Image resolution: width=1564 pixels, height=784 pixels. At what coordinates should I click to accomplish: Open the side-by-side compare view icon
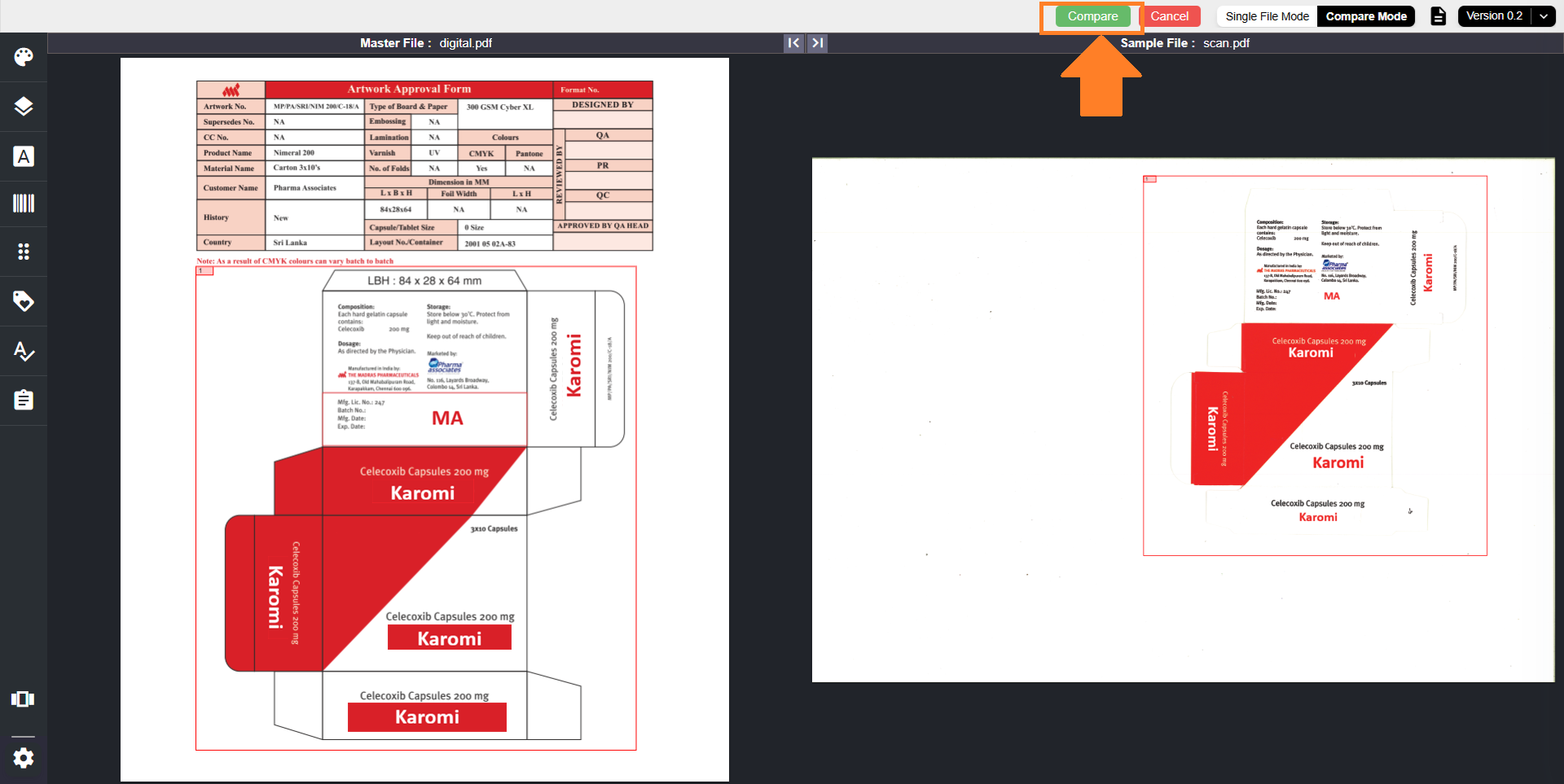(23, 699)
